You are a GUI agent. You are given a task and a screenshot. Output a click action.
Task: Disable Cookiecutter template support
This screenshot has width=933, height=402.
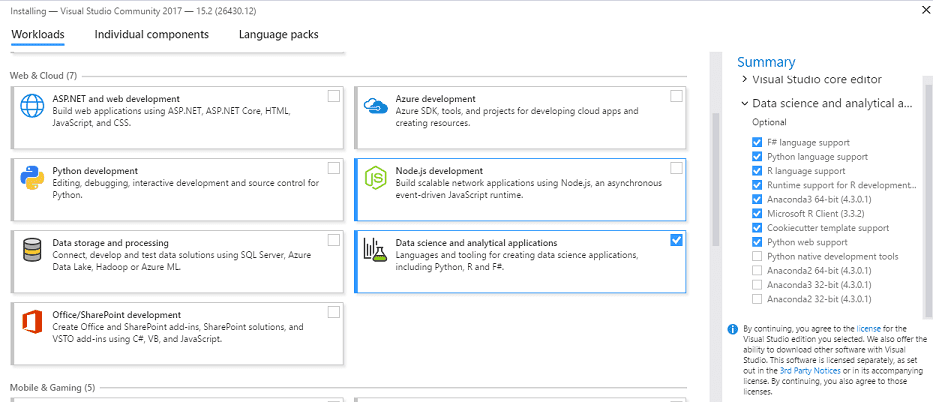[757, 228]
